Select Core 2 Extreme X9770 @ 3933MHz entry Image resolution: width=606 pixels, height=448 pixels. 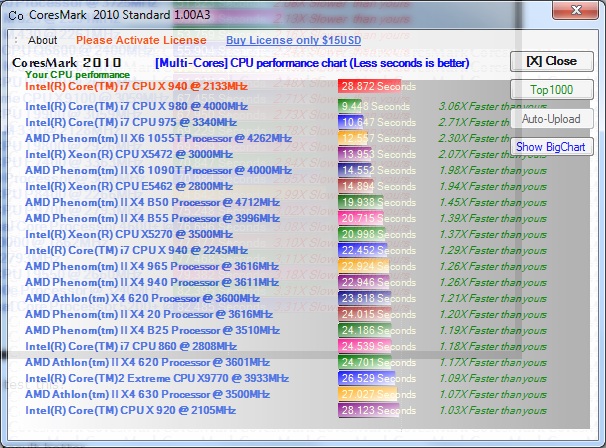157,378
